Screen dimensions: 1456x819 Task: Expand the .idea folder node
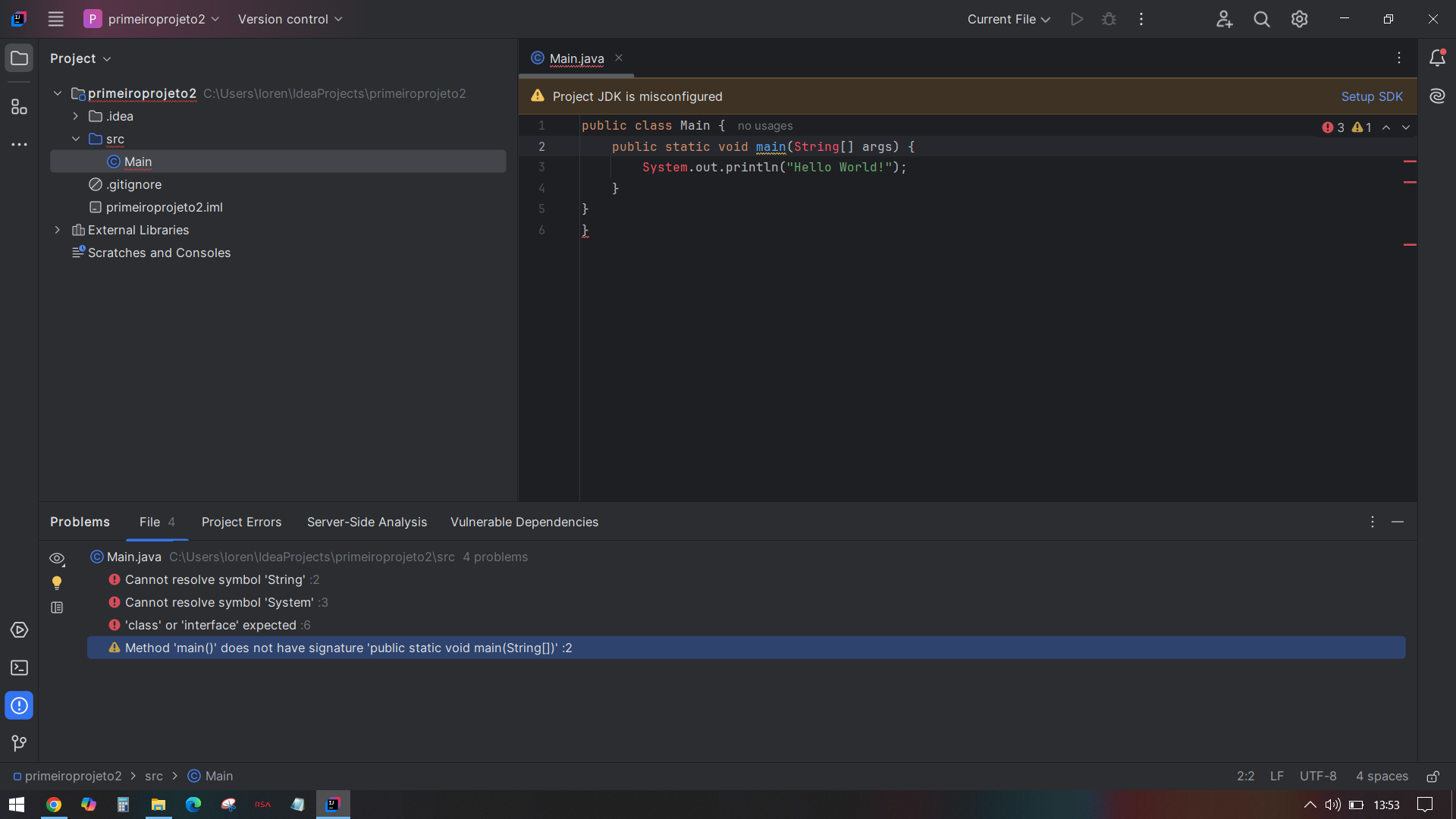(x=76, y=116)
